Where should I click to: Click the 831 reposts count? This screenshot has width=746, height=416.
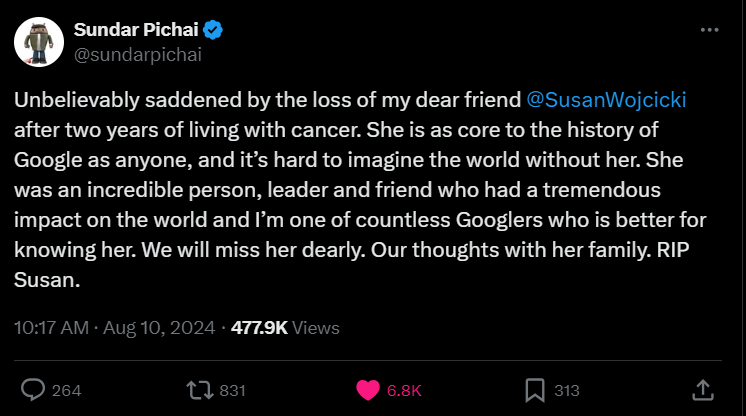click(232, 390)
